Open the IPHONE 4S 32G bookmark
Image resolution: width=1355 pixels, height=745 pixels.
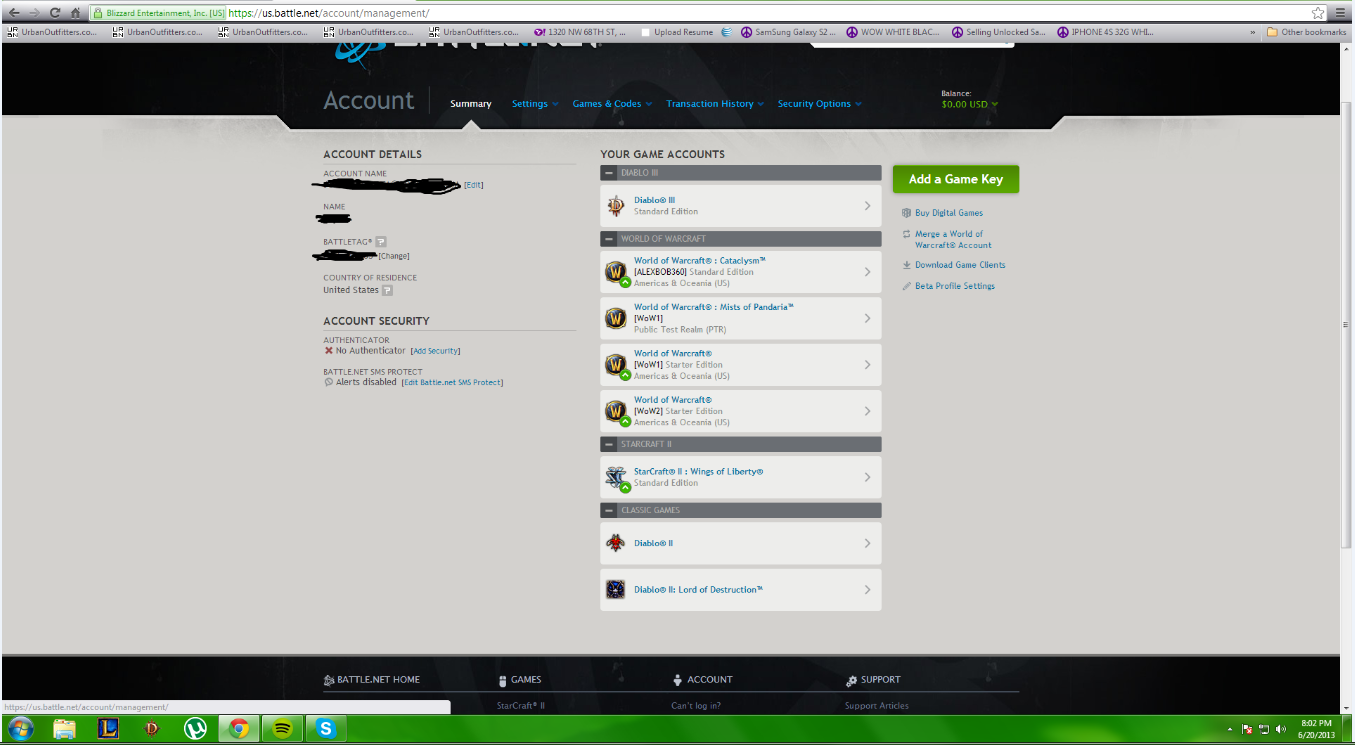tap(1105, 32)
